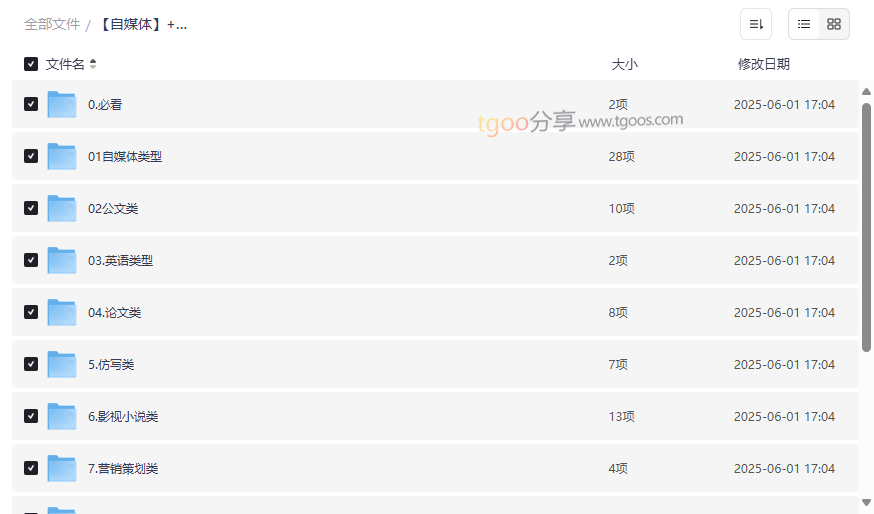Uncheck the 6.影视小说类 folder checkbox
Viewport: 874px width, 514px height.
pos(31,416)
